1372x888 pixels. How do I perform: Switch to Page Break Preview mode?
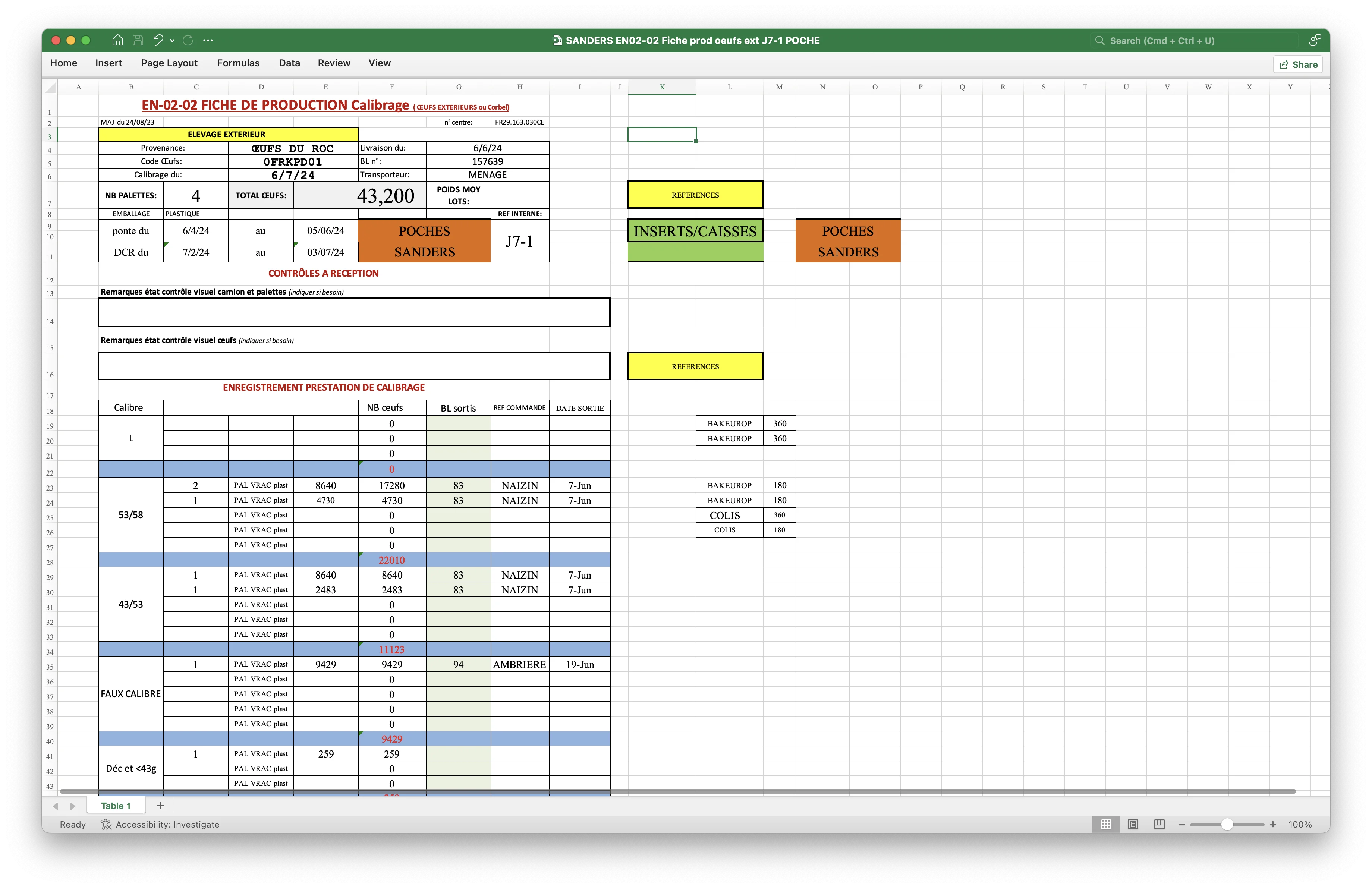pos(1159,824)
